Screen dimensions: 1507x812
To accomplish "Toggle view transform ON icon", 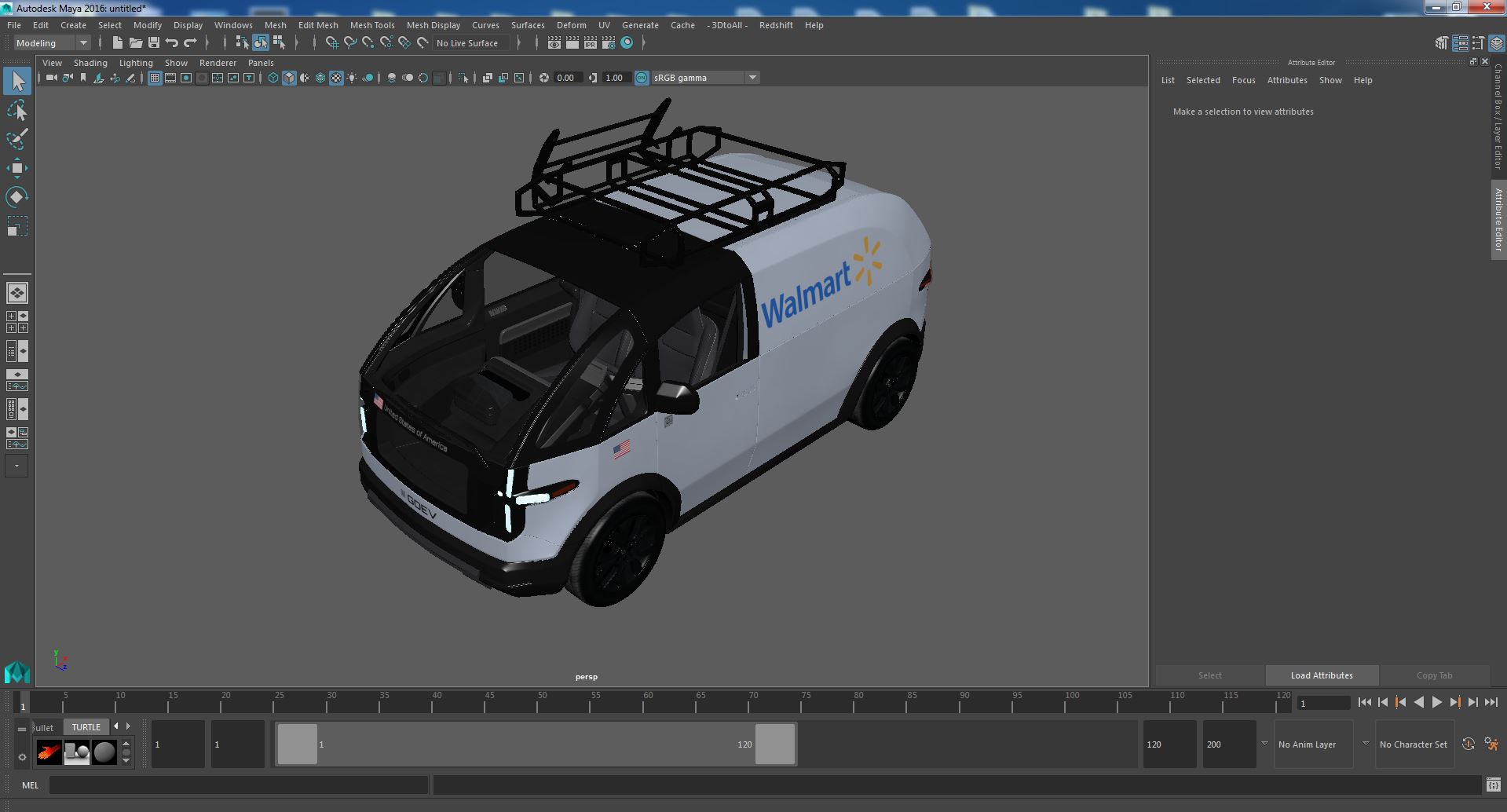I will coord(642,78).
